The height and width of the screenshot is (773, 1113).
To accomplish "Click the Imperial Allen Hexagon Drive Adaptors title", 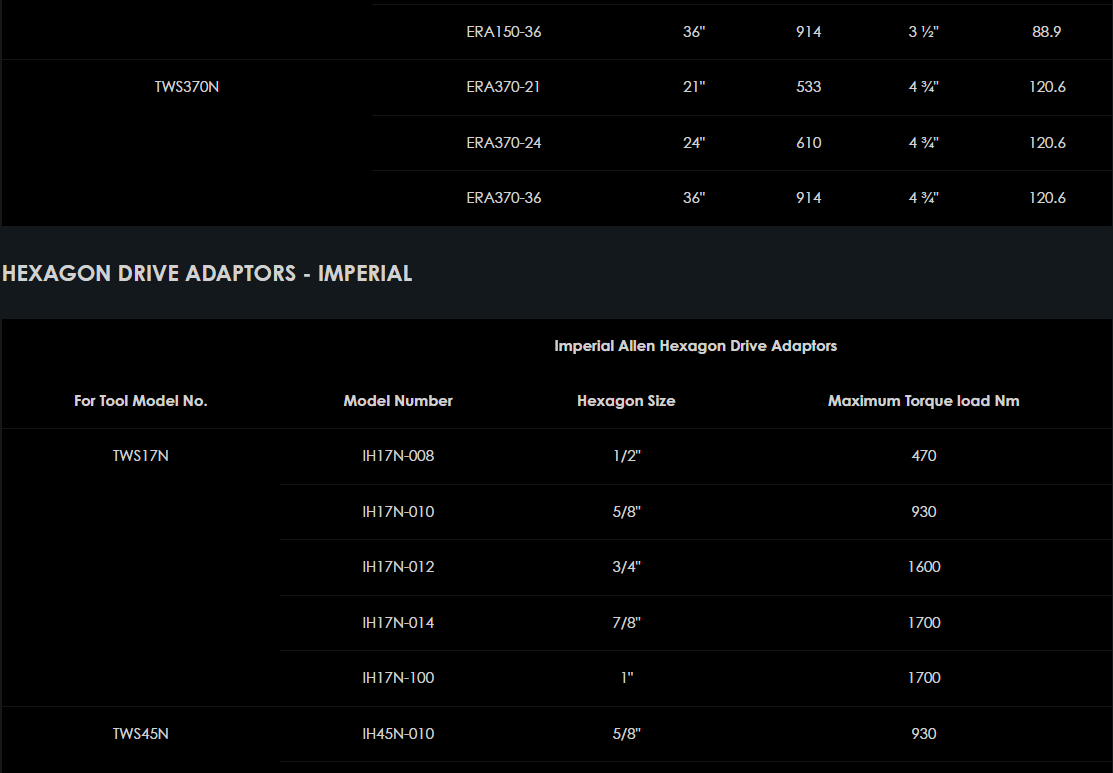I will pos(695,346).
